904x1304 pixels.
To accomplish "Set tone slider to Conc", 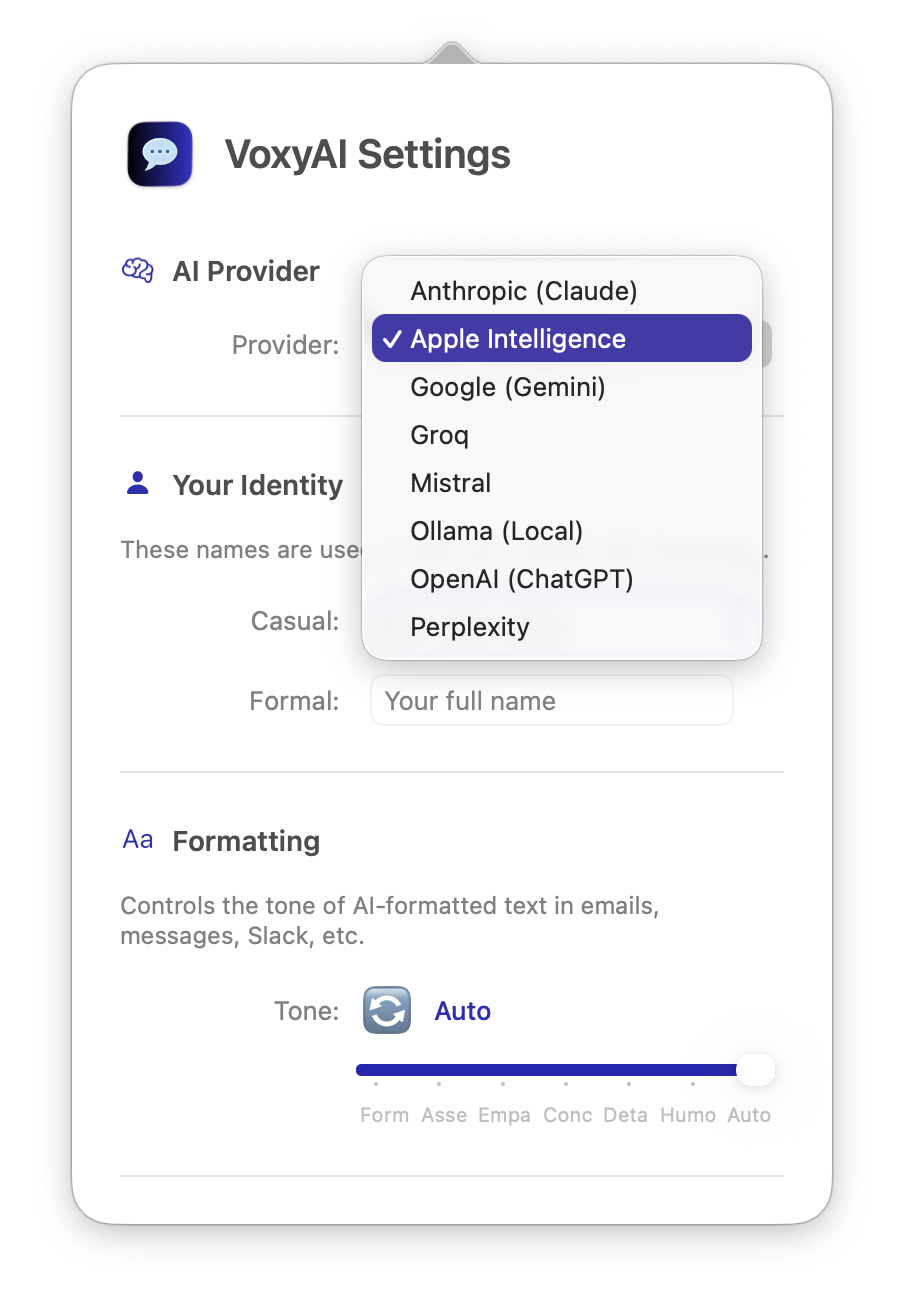I will pyautogui.click(x=566, y=1070).
